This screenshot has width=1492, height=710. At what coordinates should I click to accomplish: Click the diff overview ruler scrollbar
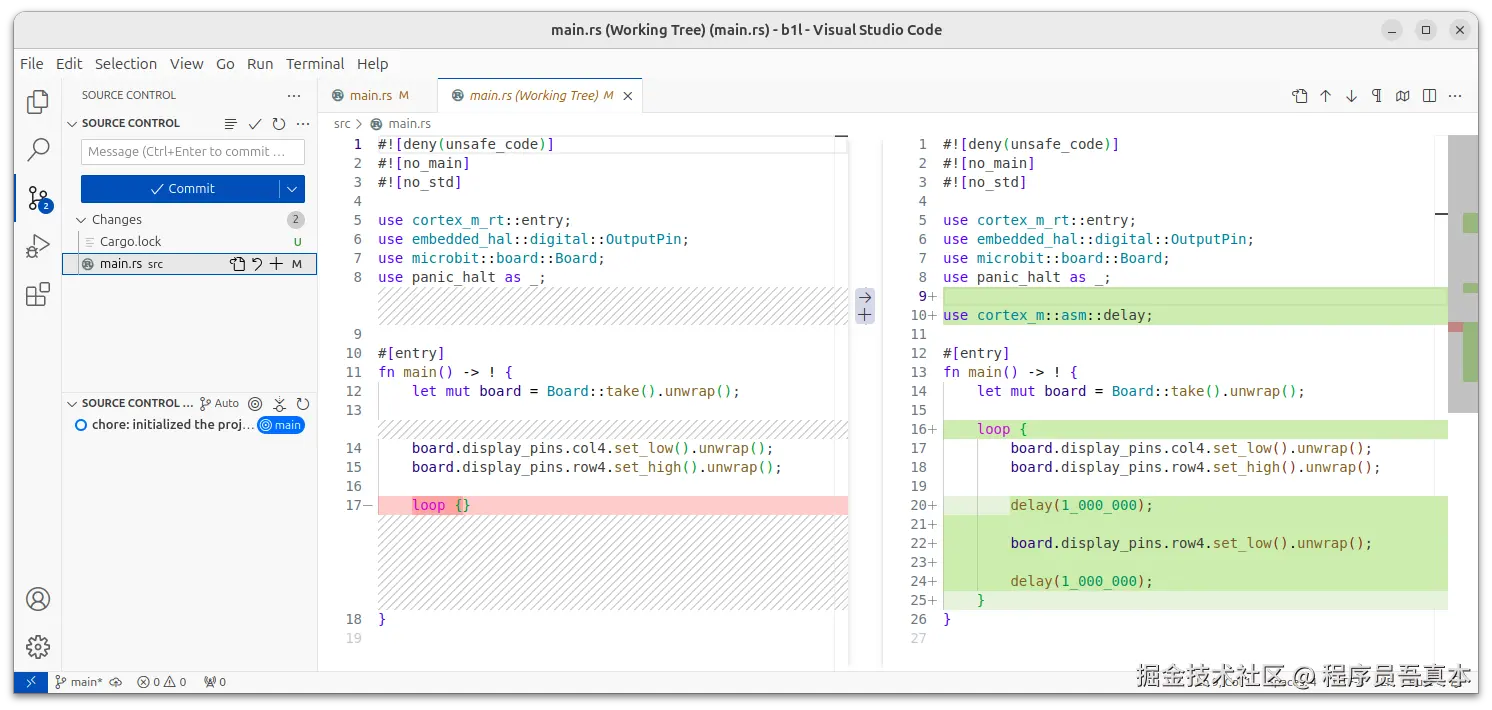[1463, 275]
